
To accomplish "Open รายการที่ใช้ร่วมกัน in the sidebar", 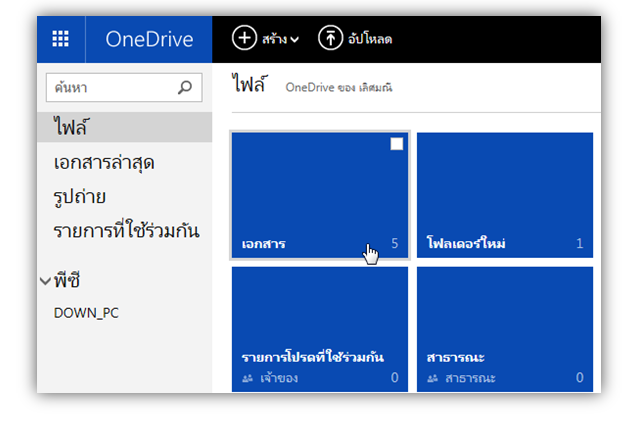I will [x=127, y=231].
